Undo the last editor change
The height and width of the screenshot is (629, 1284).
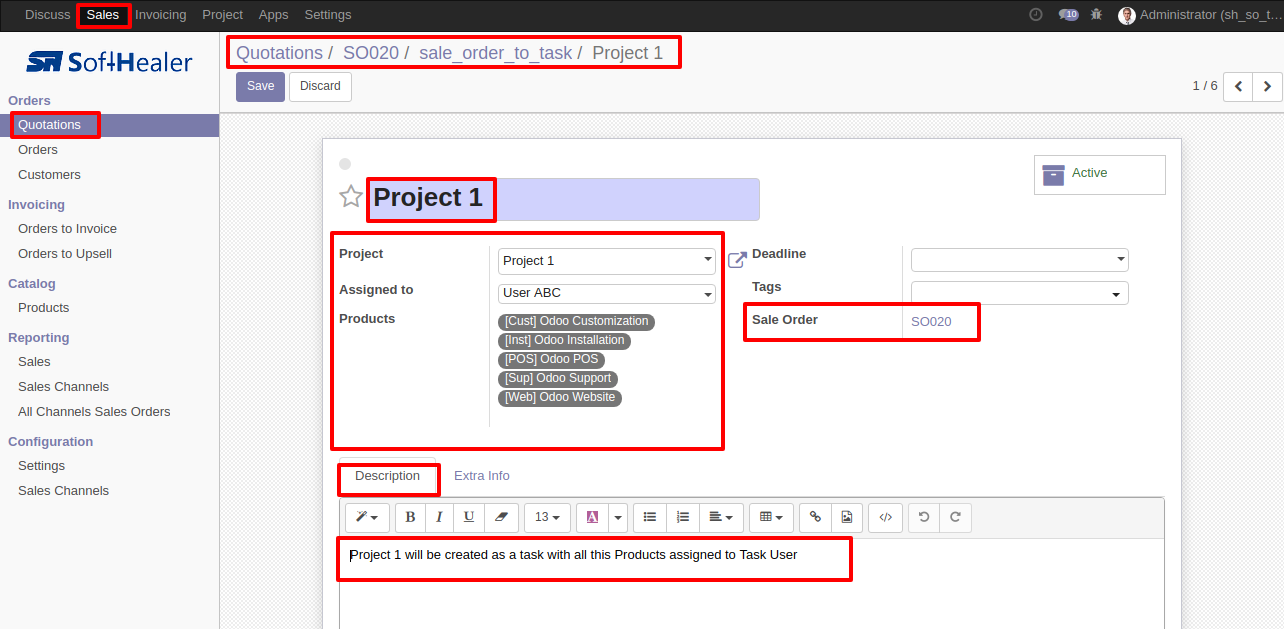[x=924, y=517]
